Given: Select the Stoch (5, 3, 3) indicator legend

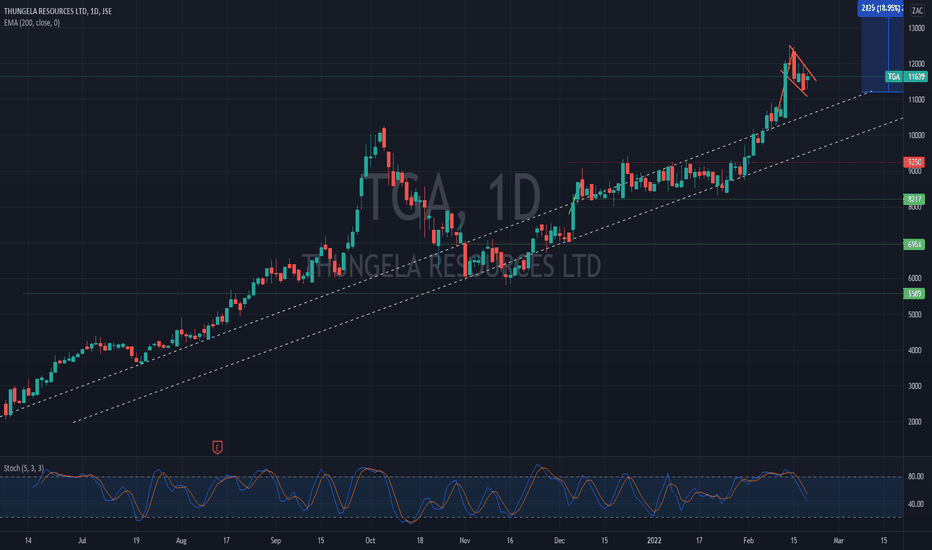Looking at the screenshot, I should click(x=24, y=468).
